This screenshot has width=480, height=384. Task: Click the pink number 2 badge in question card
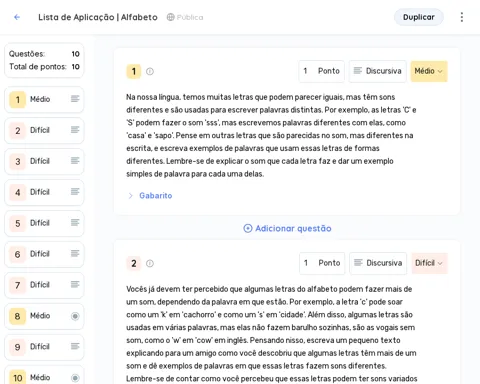[x=134, y=263]
